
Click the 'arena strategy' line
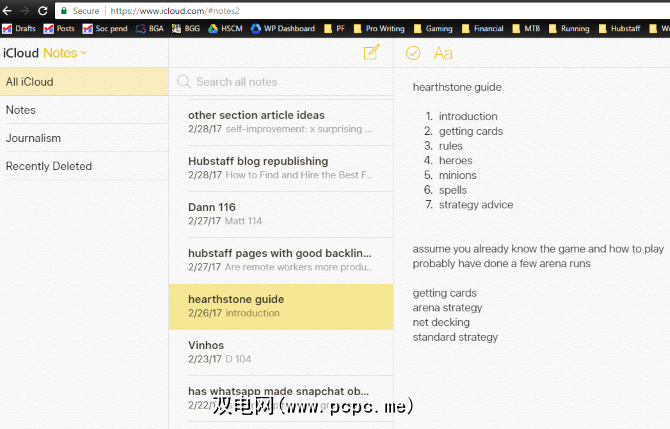pyautogui.click(x=447, y=308)
